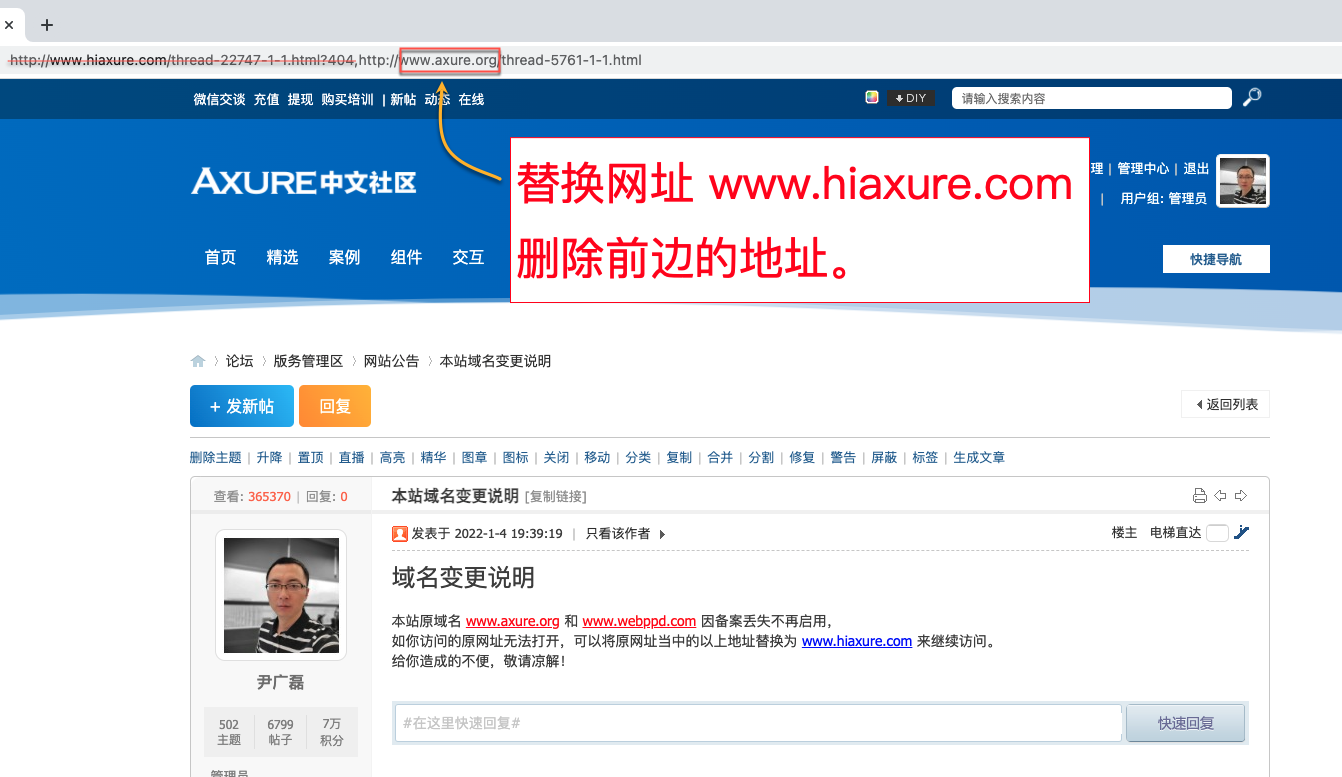This screenshot has height=777, width=1342.
Task: Click 屏蔽 moderation link
Action: 884,457
